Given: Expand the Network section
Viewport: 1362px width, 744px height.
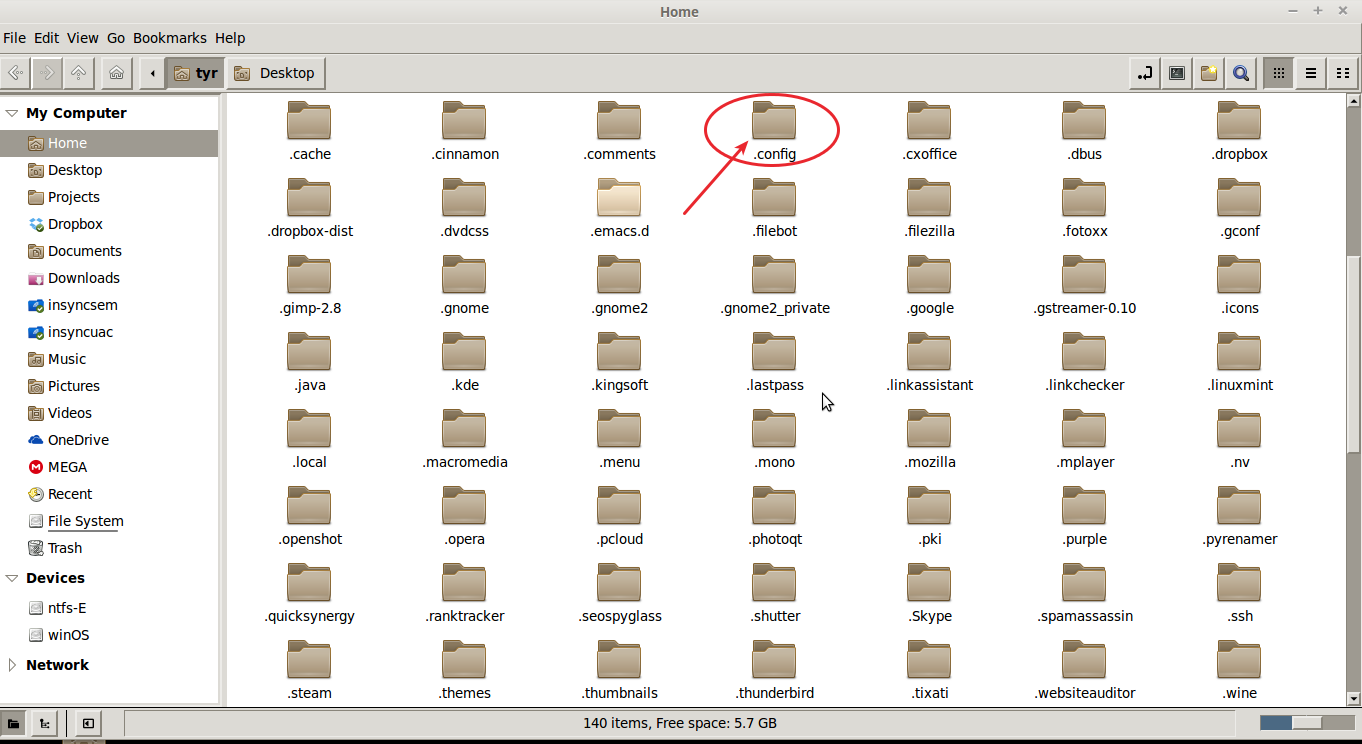Looking at the screenshot, I should pos(12,665).
